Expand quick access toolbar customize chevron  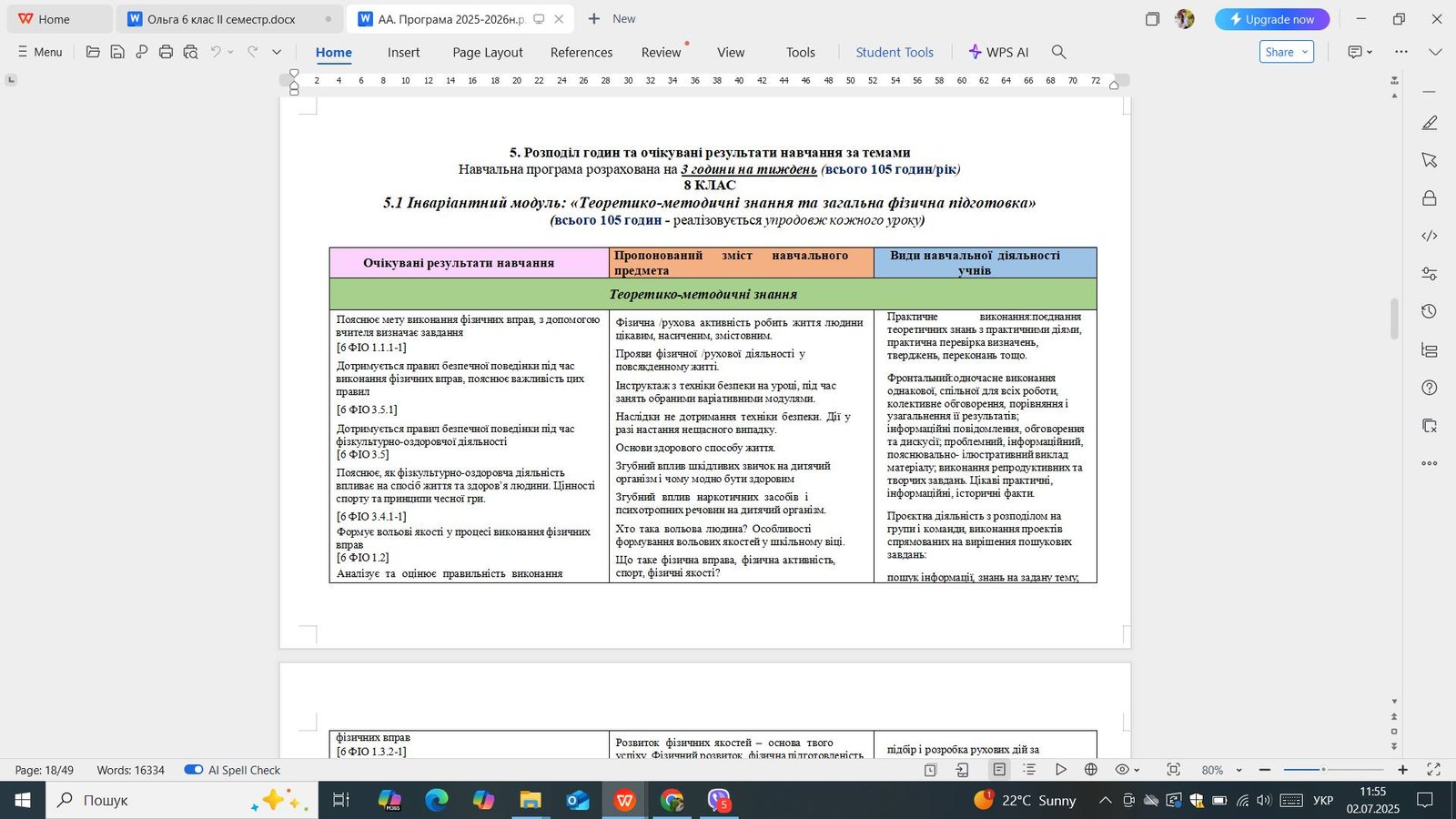[x=277, y=52]
